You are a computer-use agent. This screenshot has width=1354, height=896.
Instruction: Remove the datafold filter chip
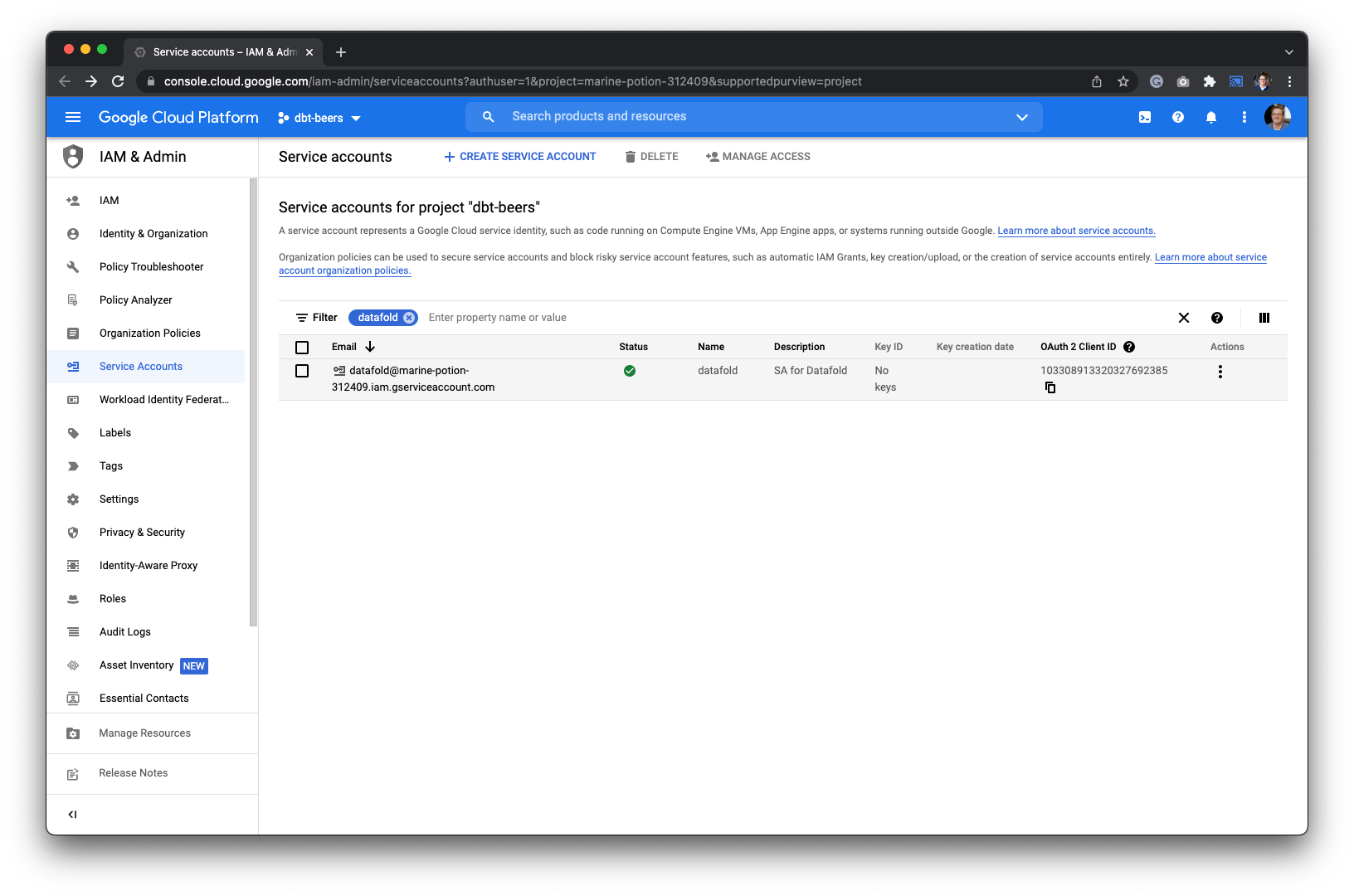coord(409,318)
